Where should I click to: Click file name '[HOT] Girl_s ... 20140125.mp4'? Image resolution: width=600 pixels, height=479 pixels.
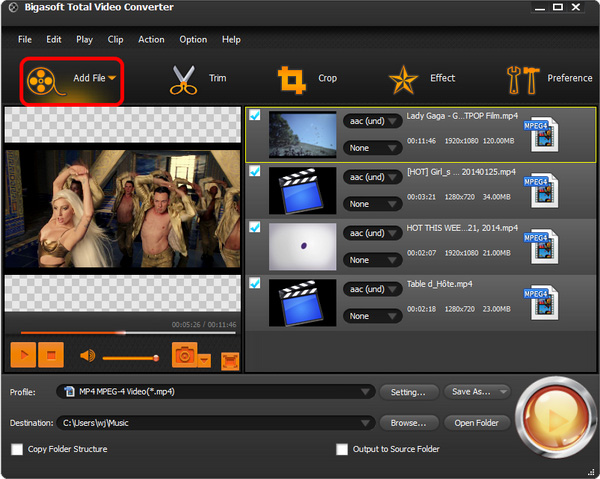click(x=461, y=172)
